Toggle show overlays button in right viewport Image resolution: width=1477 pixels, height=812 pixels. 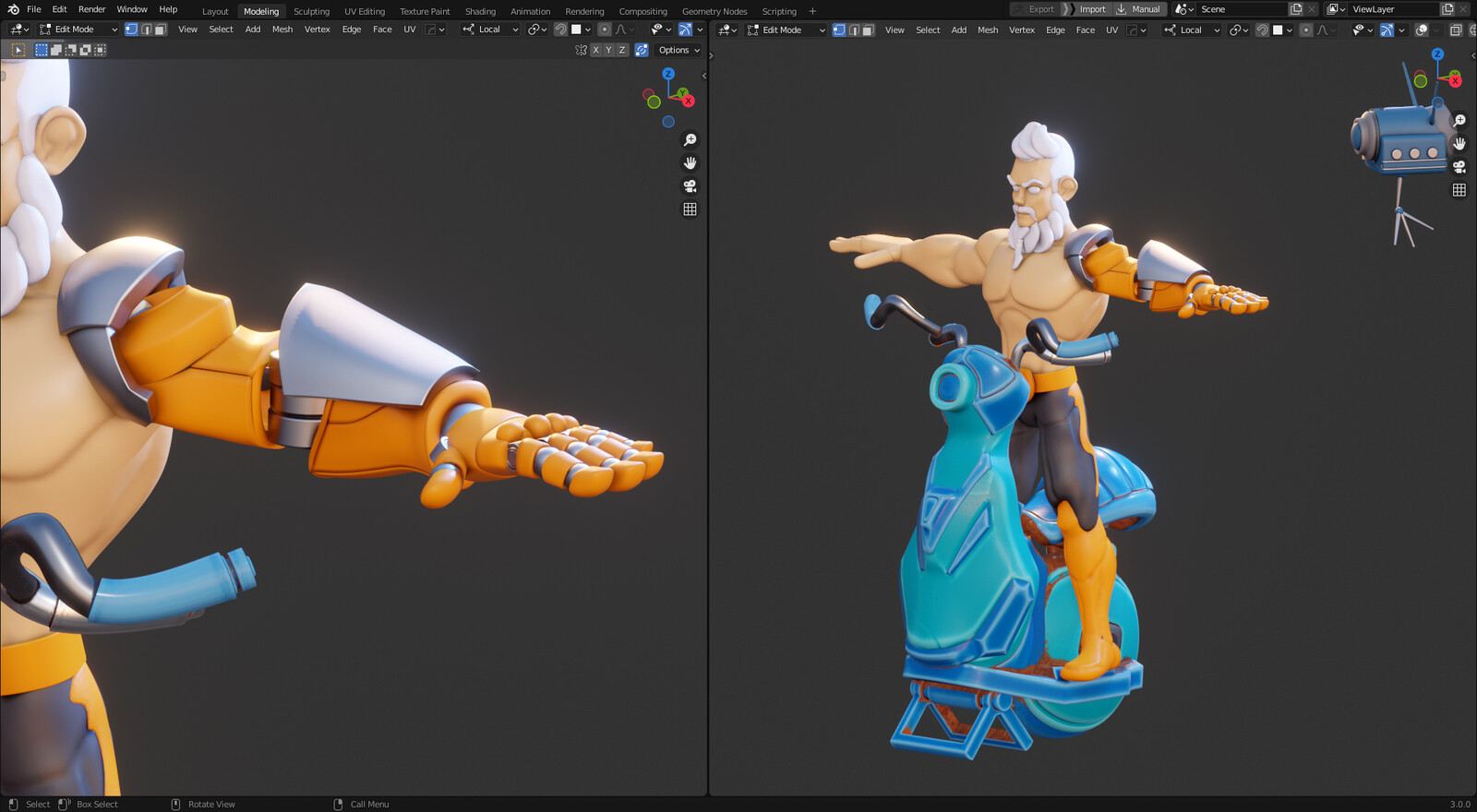click(1422, 30)
